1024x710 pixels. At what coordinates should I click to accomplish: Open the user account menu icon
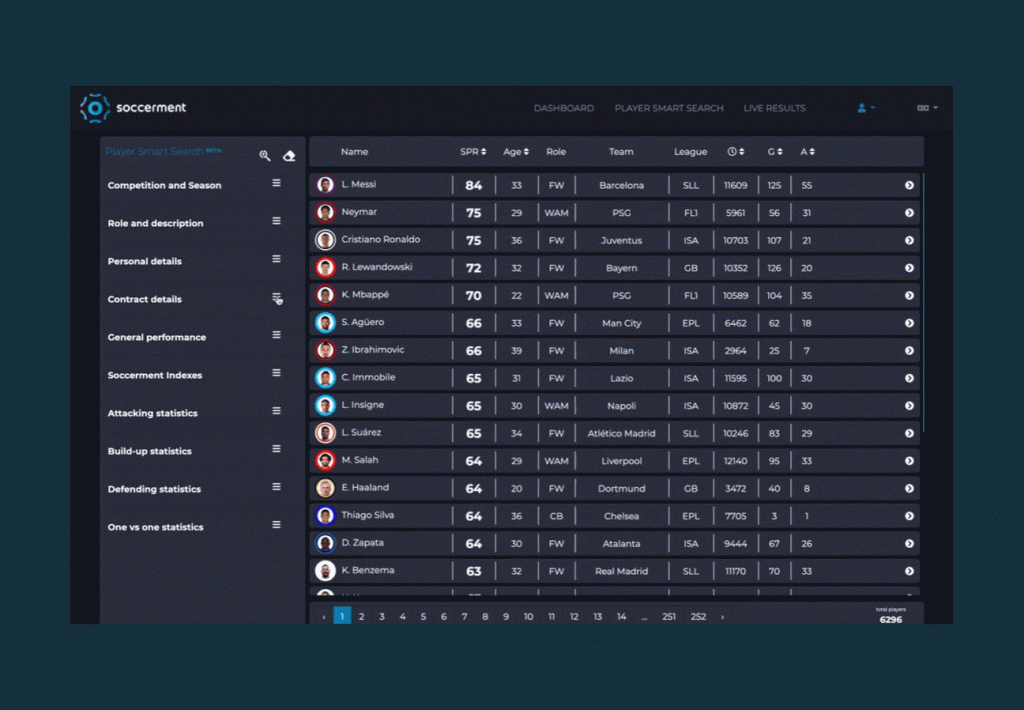coord(865,108)
